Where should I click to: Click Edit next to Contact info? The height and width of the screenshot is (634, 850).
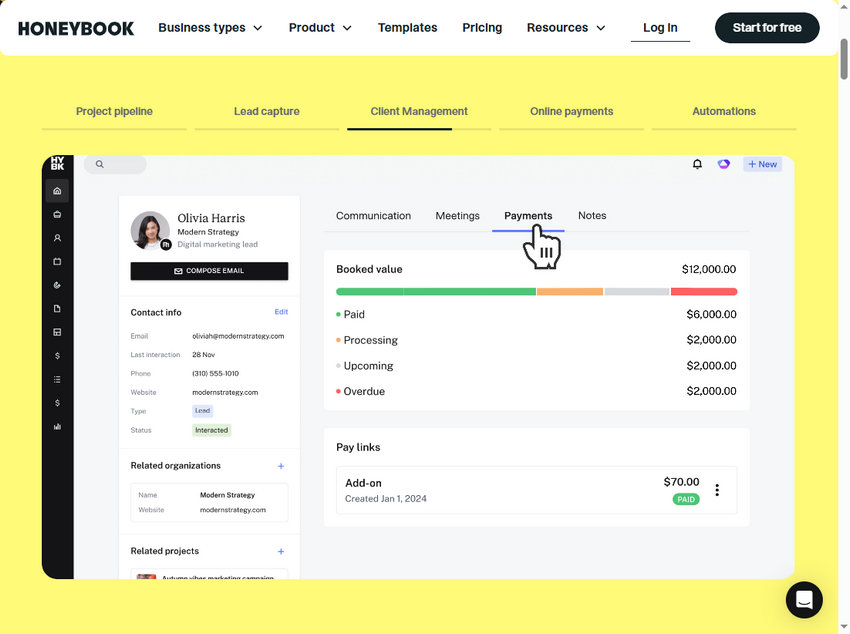[x=281, y=312]
